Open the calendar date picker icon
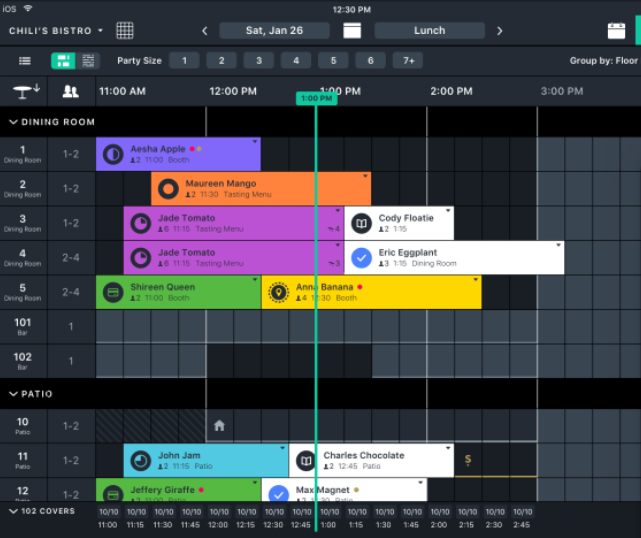The width and height of the screenshot is (641, 538). (352, 31)
